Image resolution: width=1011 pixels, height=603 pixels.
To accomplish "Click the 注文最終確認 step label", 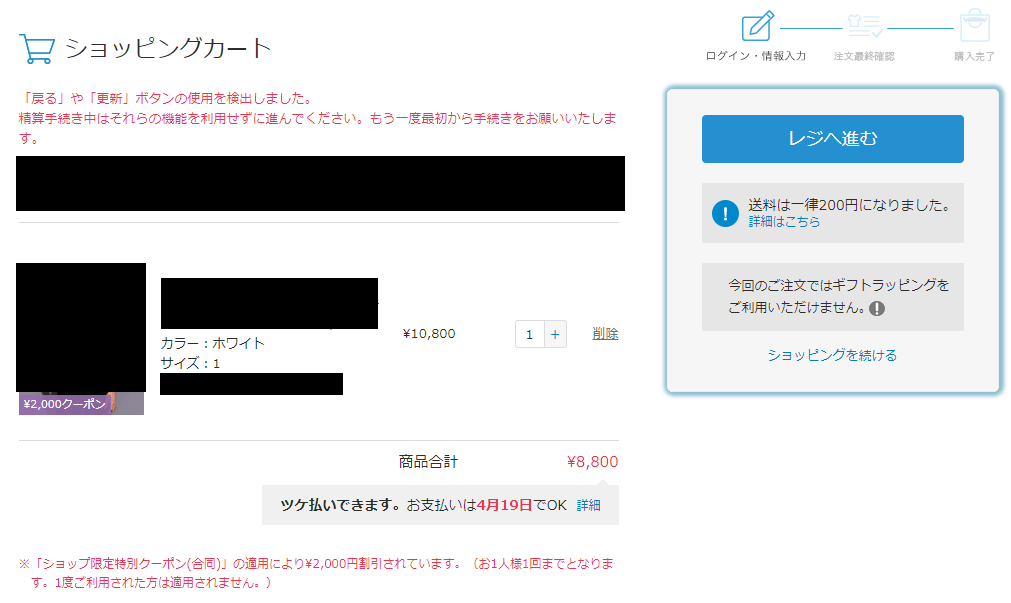I will point(864,56).
